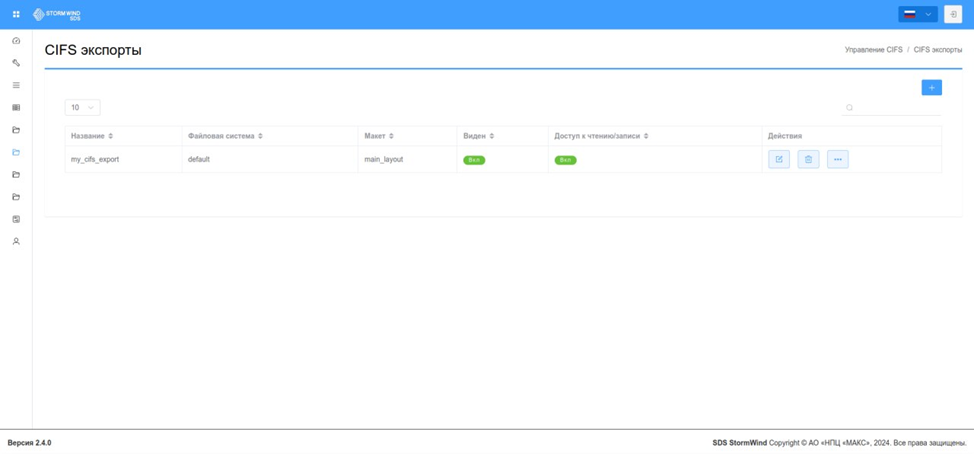Open the floppy disk sidebar icon
Screen dimensions: 974x454
pos(16,219)
